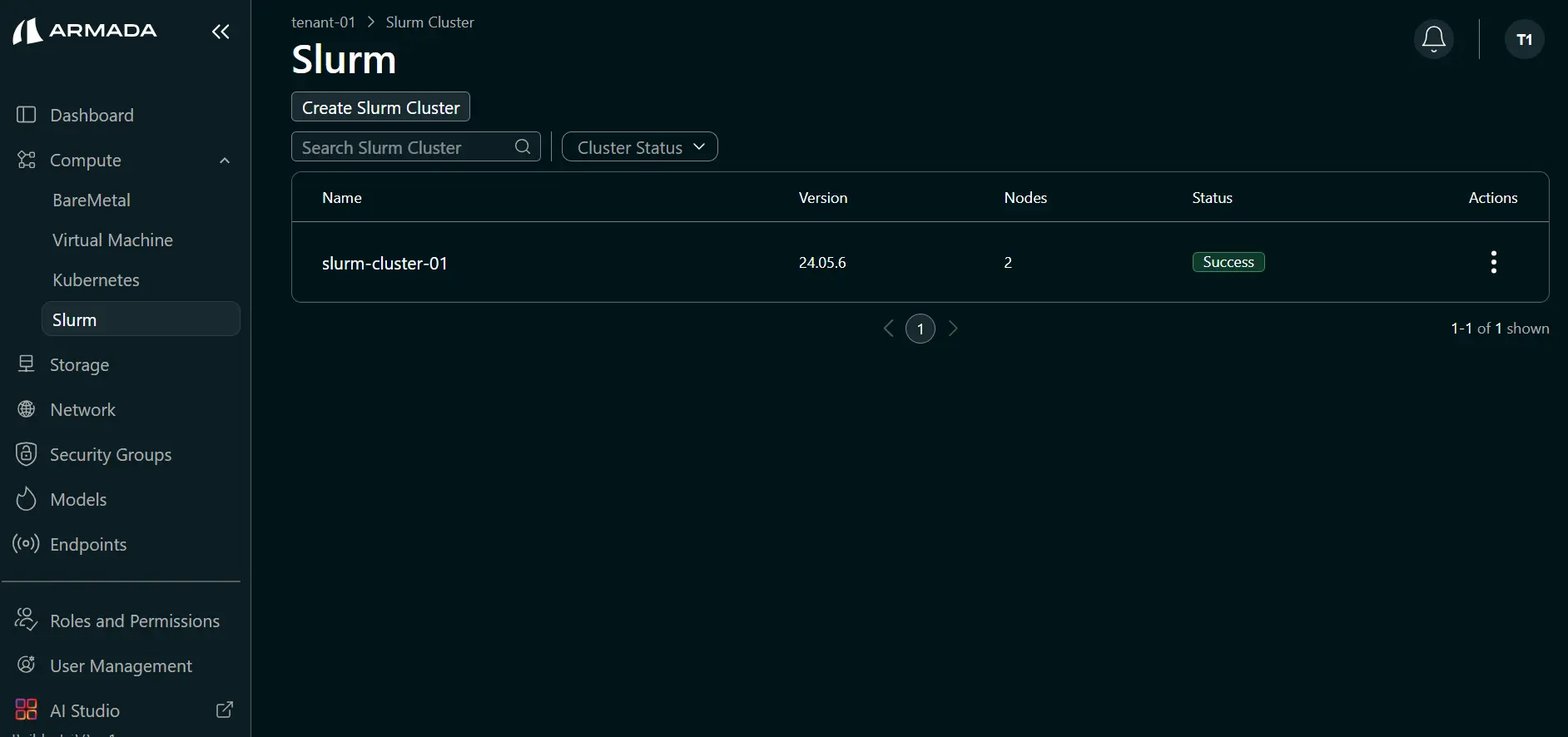Click the AI Studio grid icon
The width and height of the screenshot is (1568, 737).
click(27, 710)
